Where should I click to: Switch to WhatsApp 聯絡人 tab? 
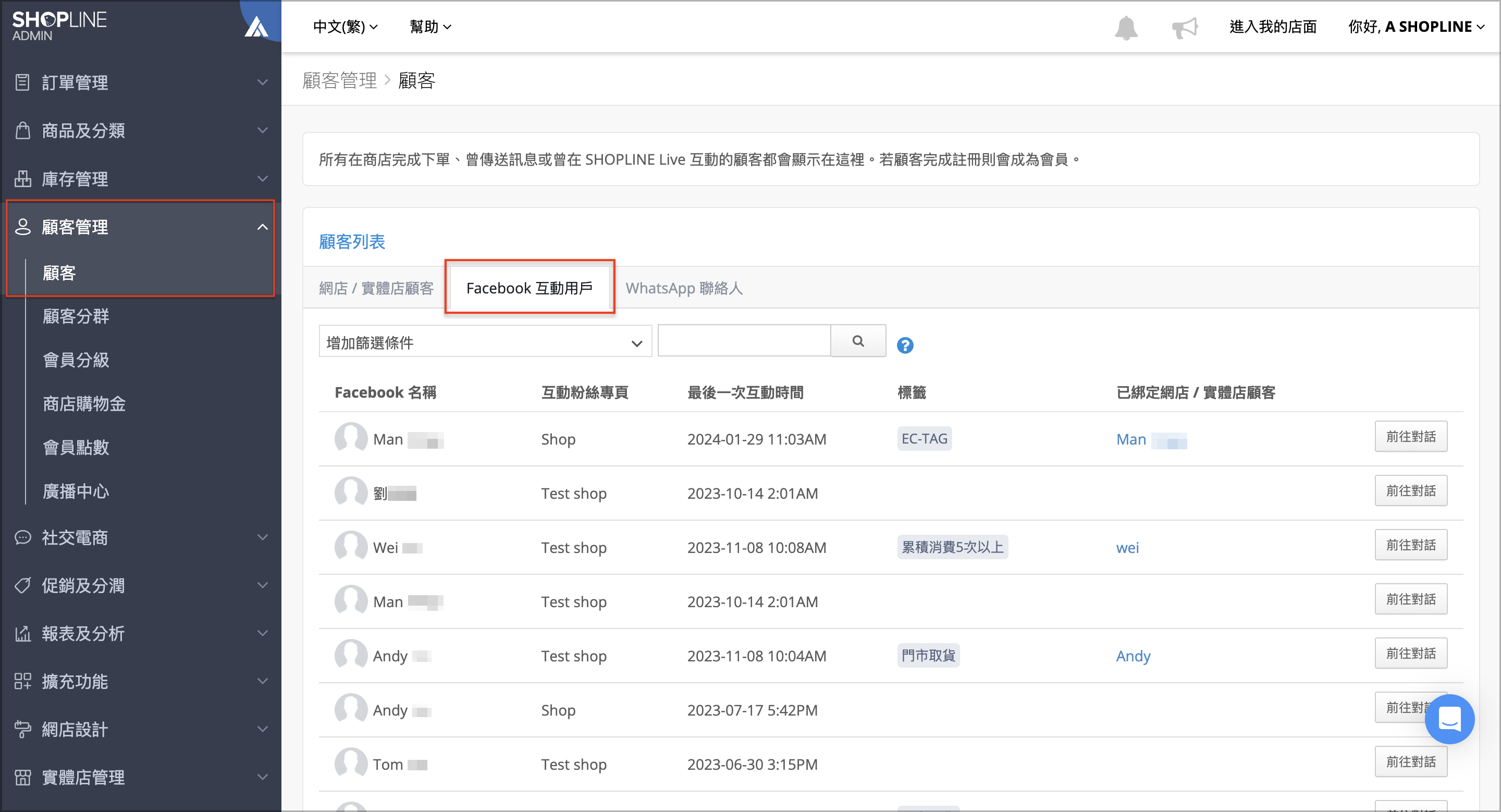683,288
